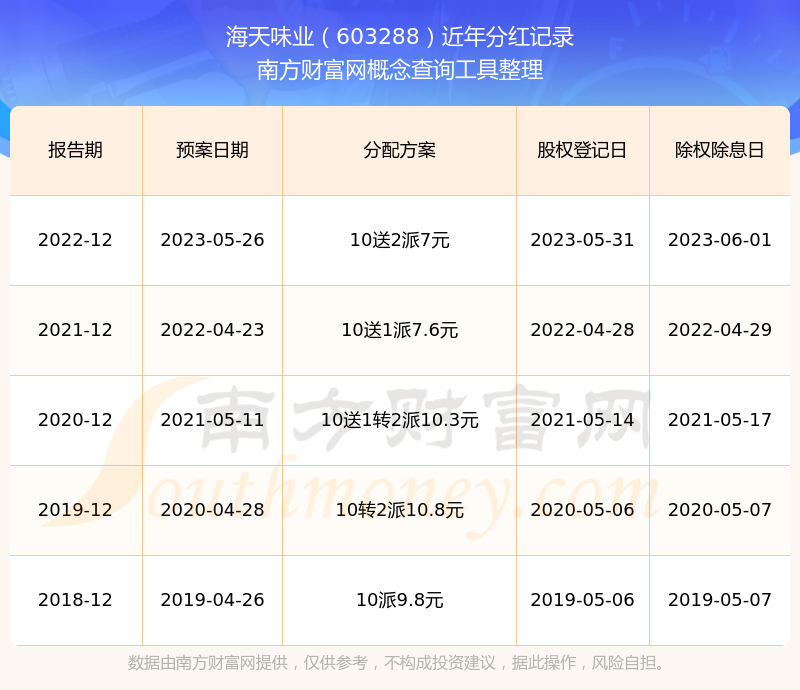This screenshot has width=800, height=690.
Task: Select the 分配方案 column header
Action: coord(399,150)
